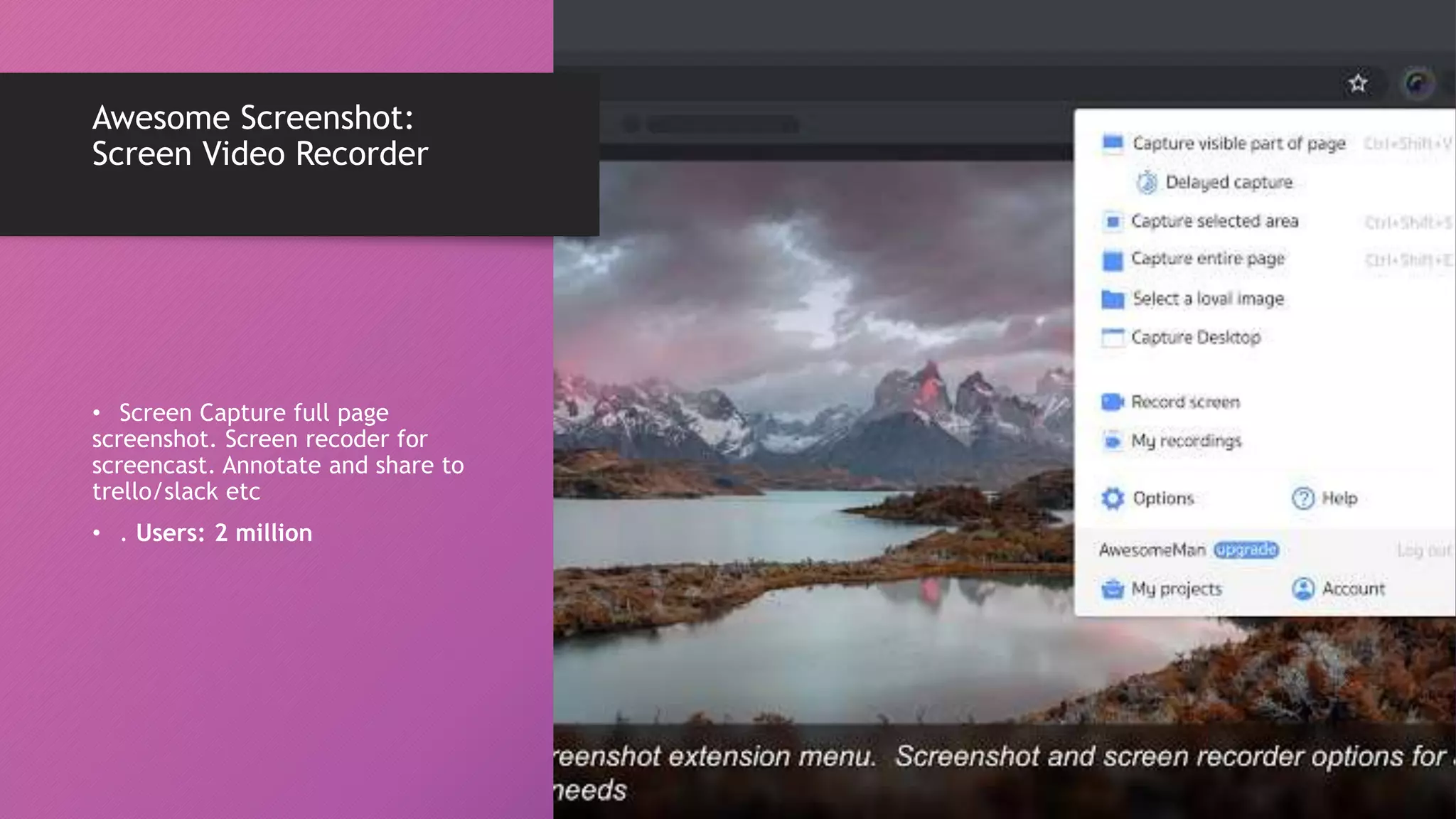Select Capture entire page option

pyautogui.click(x=1208, y=259)
